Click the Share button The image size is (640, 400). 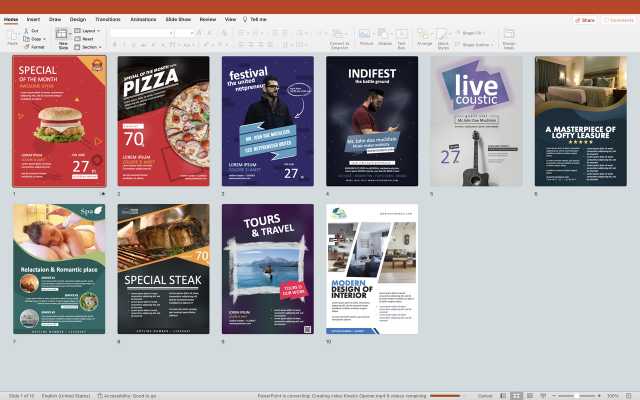tap(584, 19)
